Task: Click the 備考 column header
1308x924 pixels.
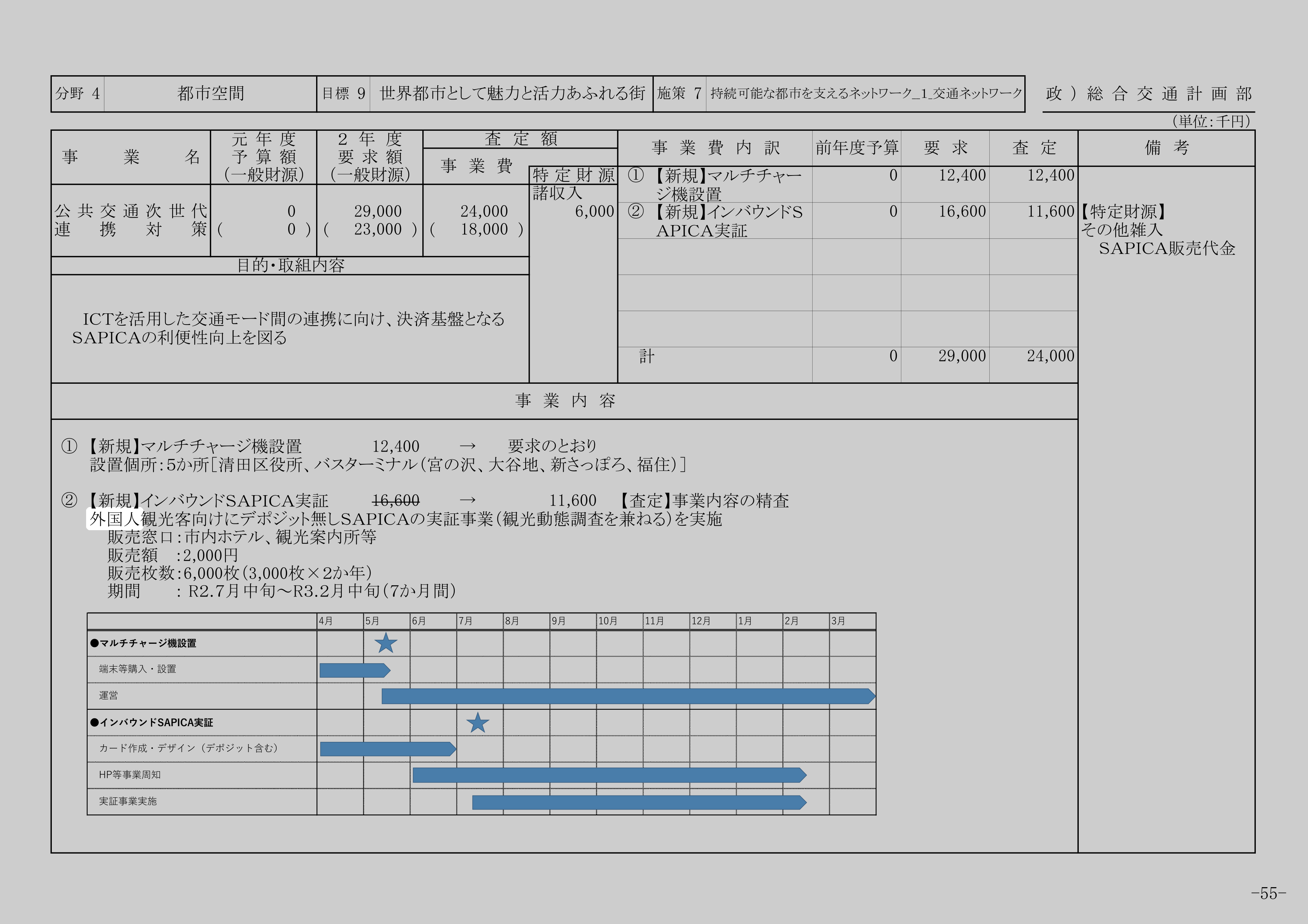Action: pos(1167,148)
